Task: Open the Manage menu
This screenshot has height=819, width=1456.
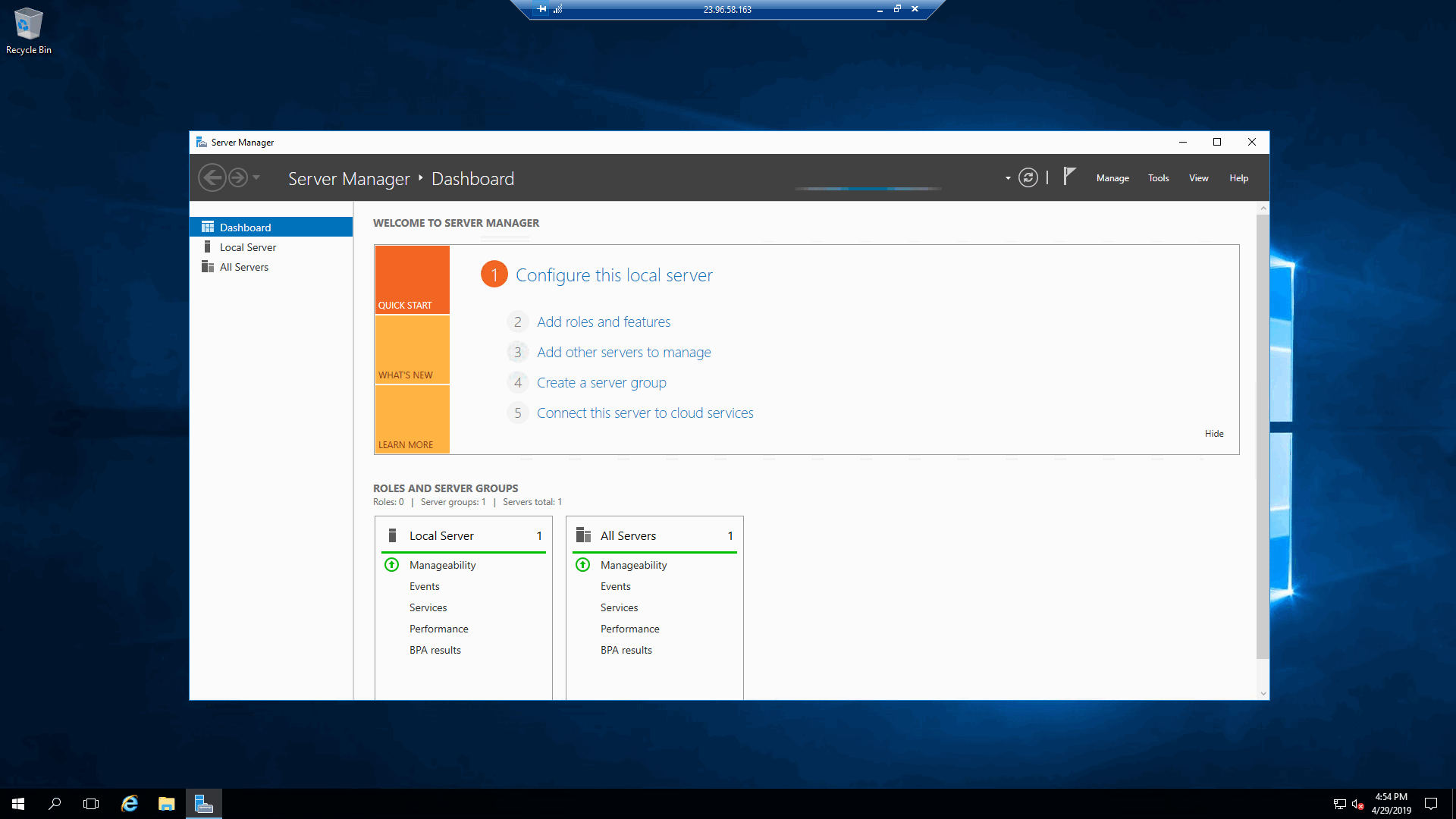Action: (x=1112, y=178)
